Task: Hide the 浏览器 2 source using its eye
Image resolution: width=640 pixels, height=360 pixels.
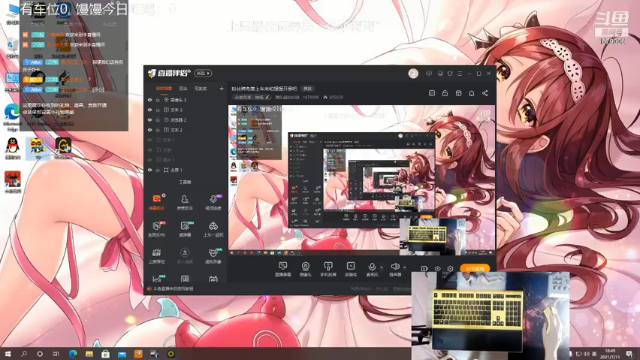Action: point(150,120)
